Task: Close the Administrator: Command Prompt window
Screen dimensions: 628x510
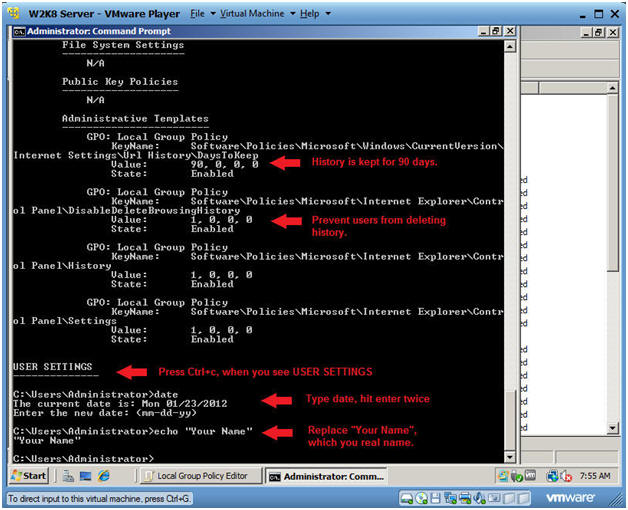Action: [x=509, y=31]
